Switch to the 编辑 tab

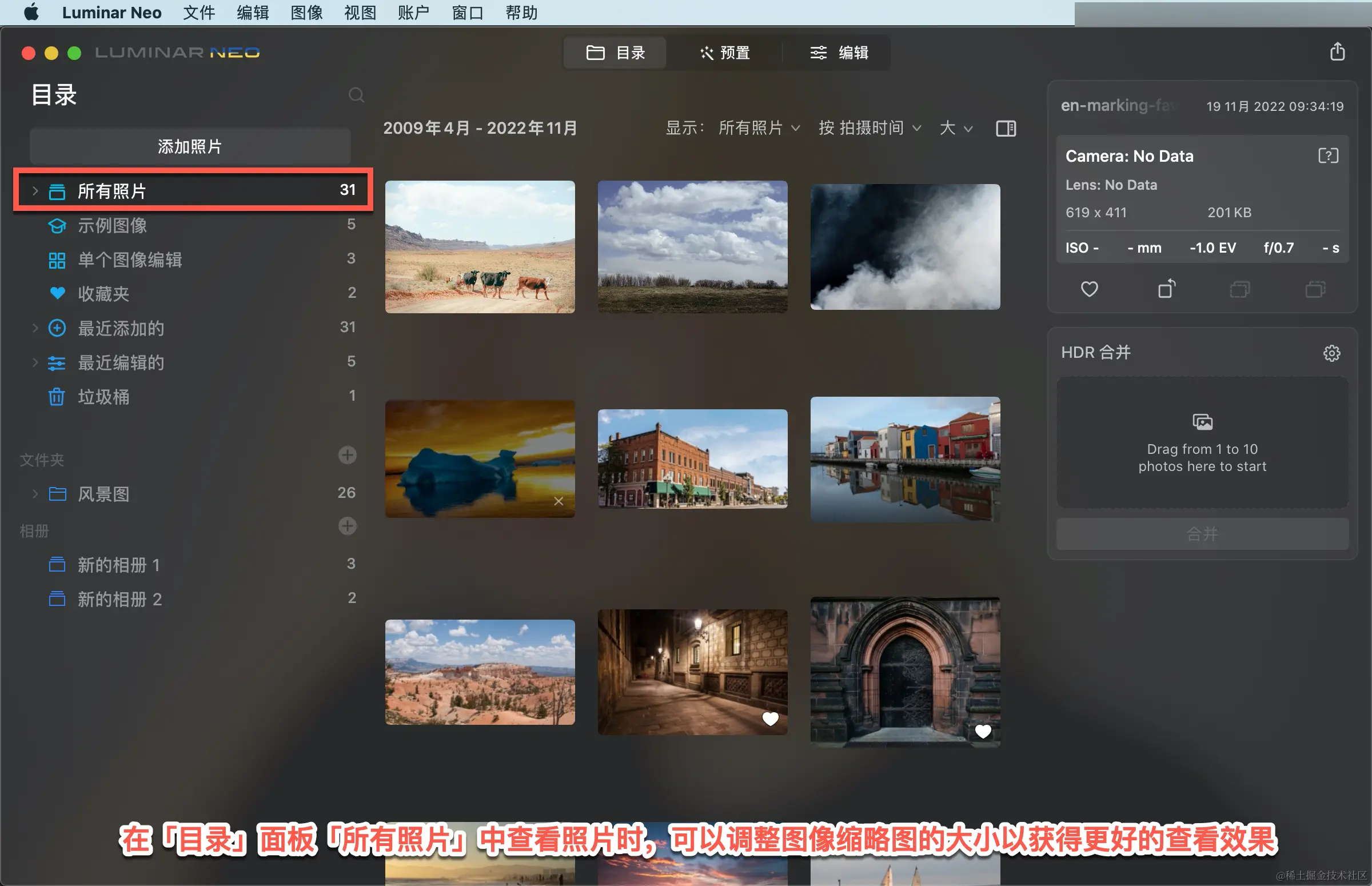click(x=839, y=53)
